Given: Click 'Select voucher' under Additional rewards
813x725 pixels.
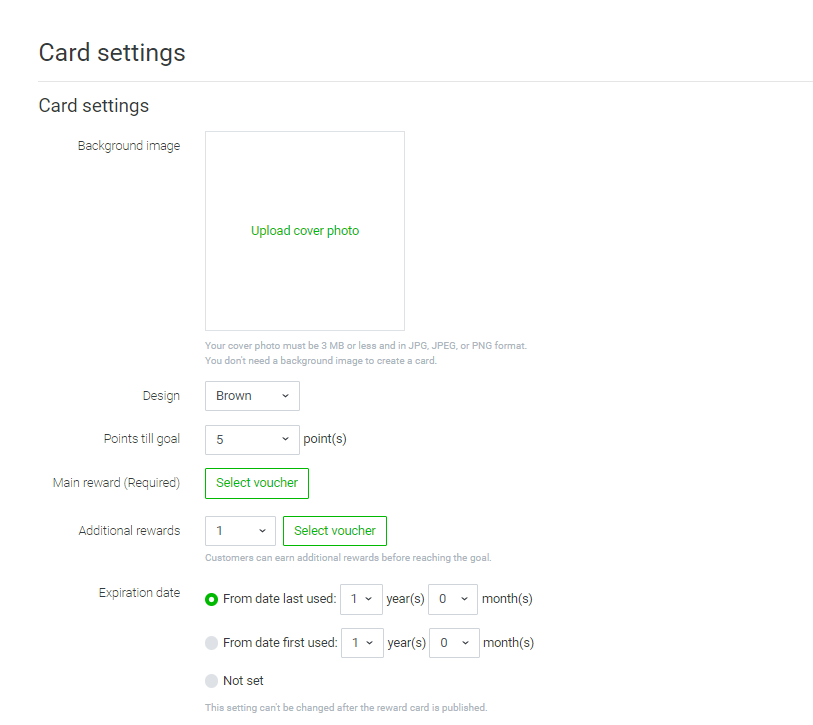Looking at the screenshot, I should (334, 531).
